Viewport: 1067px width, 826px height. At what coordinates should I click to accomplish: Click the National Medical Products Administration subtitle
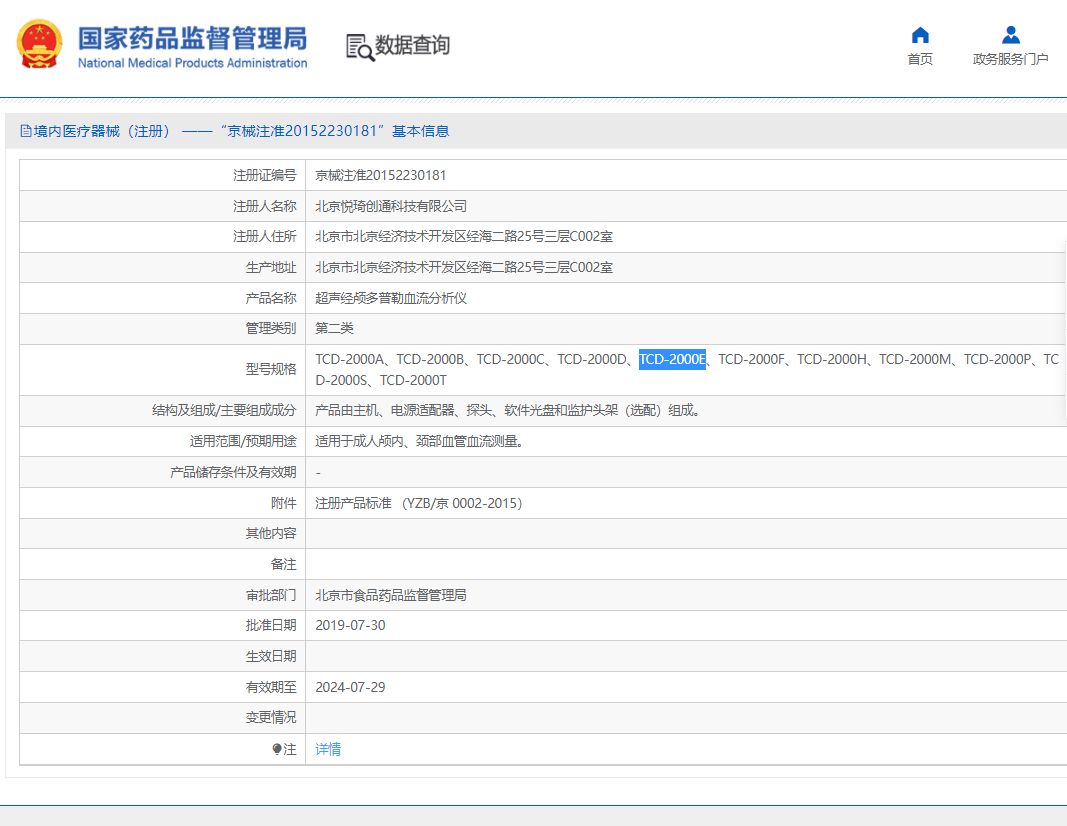pos(193,63)
